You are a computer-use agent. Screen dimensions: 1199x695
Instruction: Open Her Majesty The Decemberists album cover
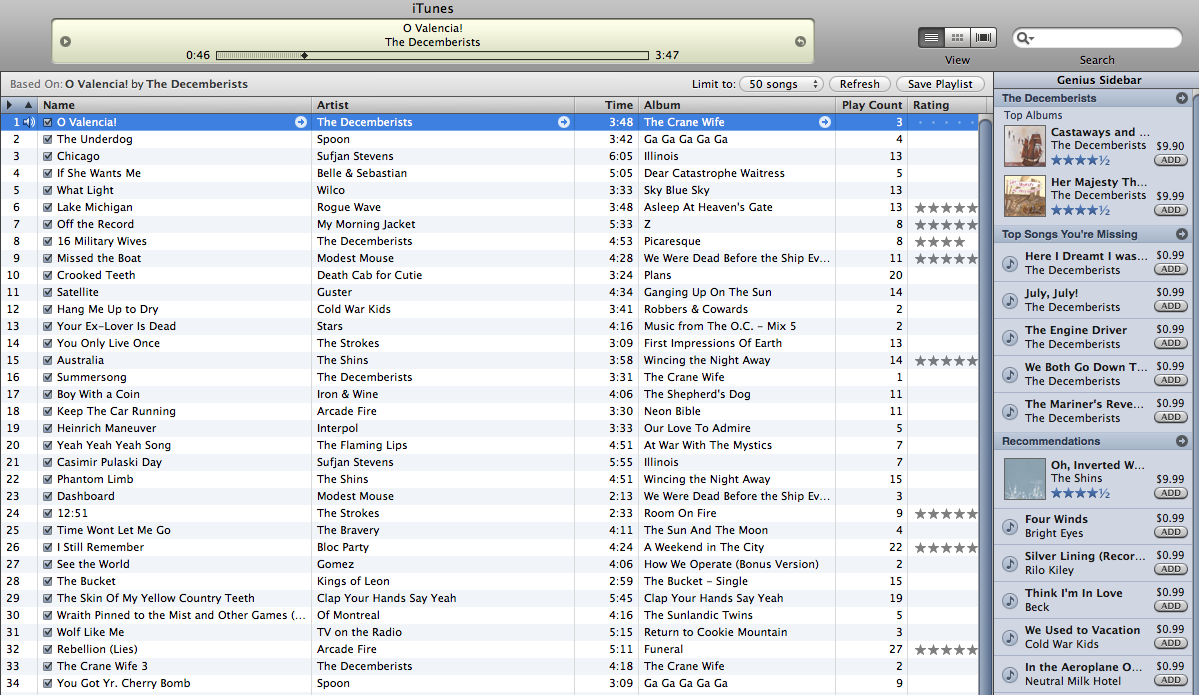[x=1025, y=196]
